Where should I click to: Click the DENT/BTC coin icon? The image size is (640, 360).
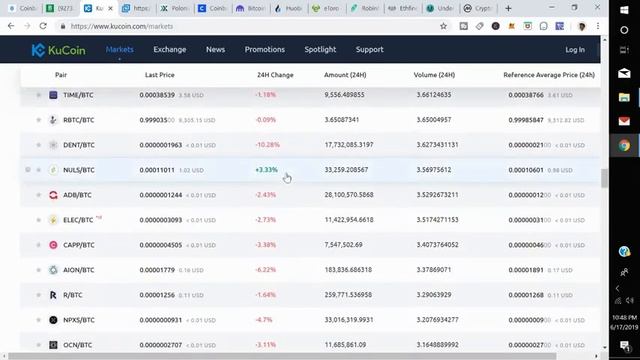(53, 145)
